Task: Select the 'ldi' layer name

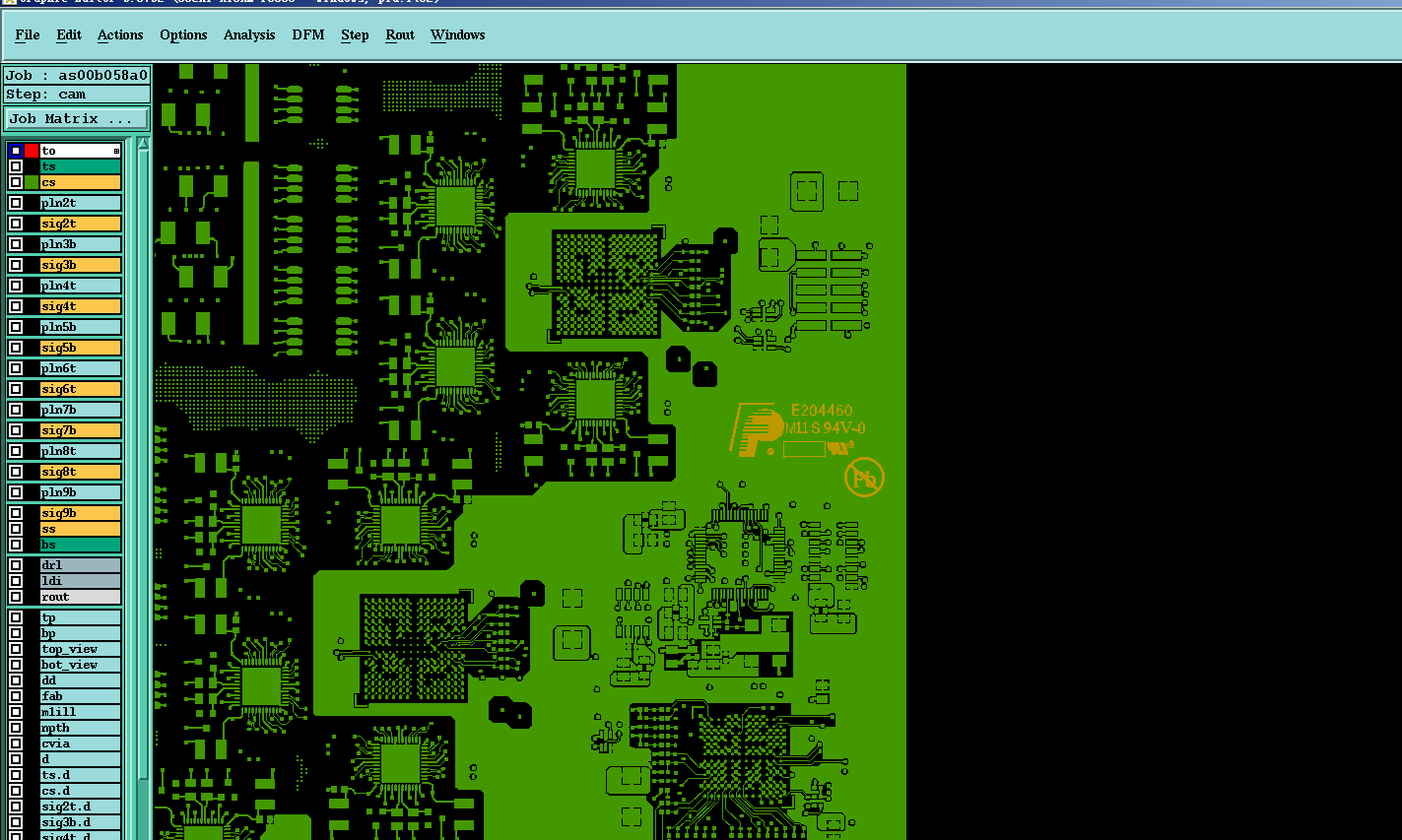Action: (80, 581)
